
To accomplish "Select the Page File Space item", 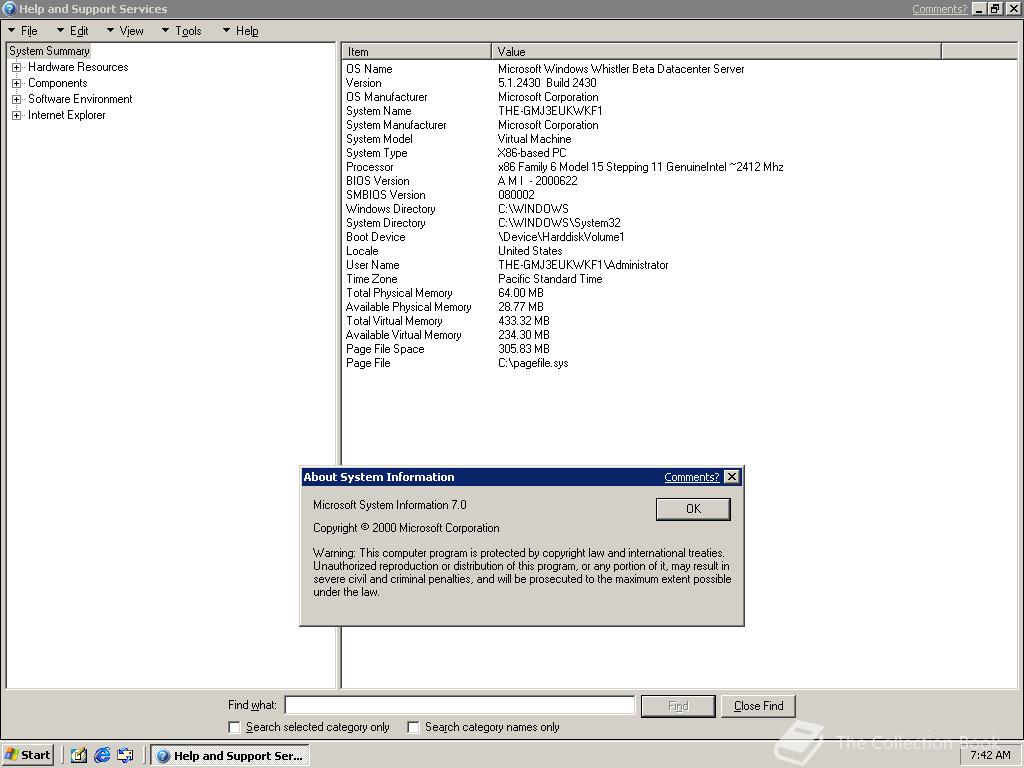I will pyautogui.click(x=385, y=349).
